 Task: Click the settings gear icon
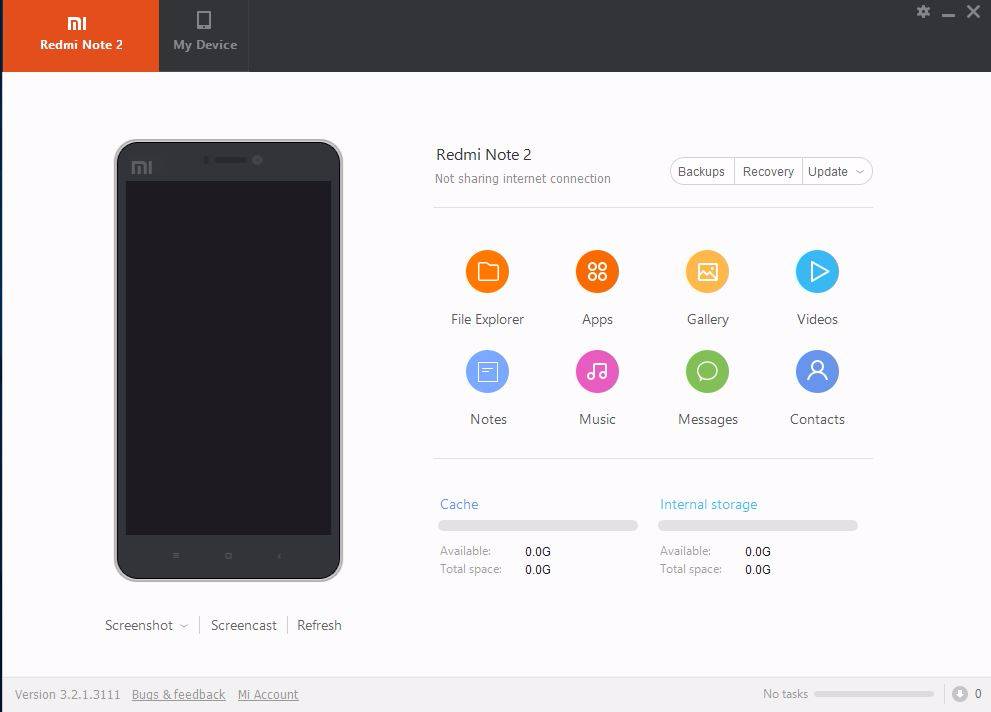[x=923, y=12]
